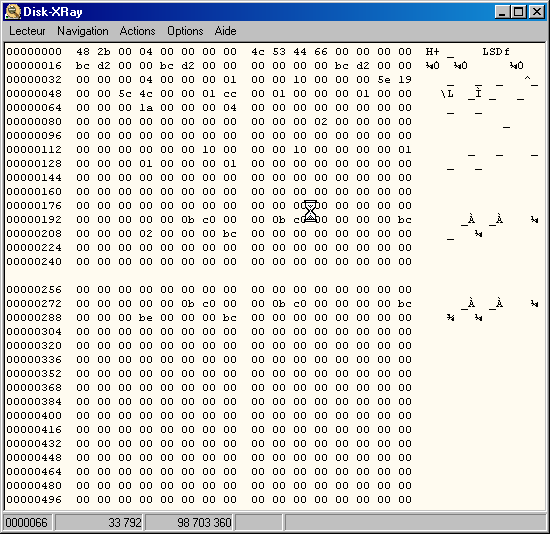The width and height of the screenshot is (550, 534).
Task: Click the 5e hex byte at row 00000032
Action: (384, 80)
